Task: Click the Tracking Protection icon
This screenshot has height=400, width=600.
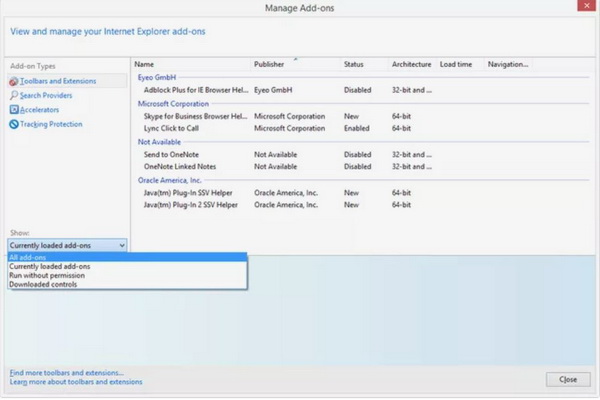Action: pos(14,124)
